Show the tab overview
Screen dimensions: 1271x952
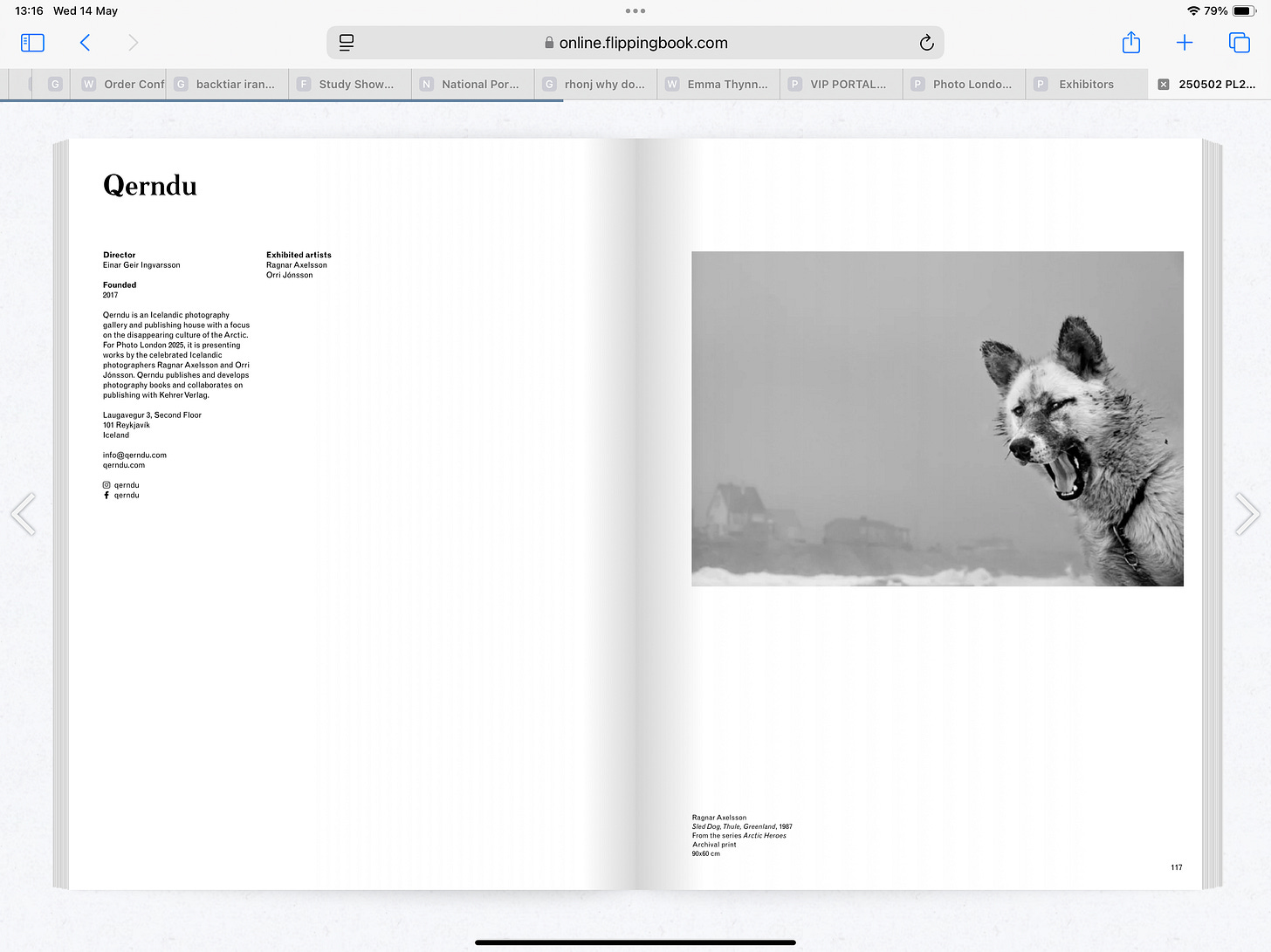(1240, 43)
